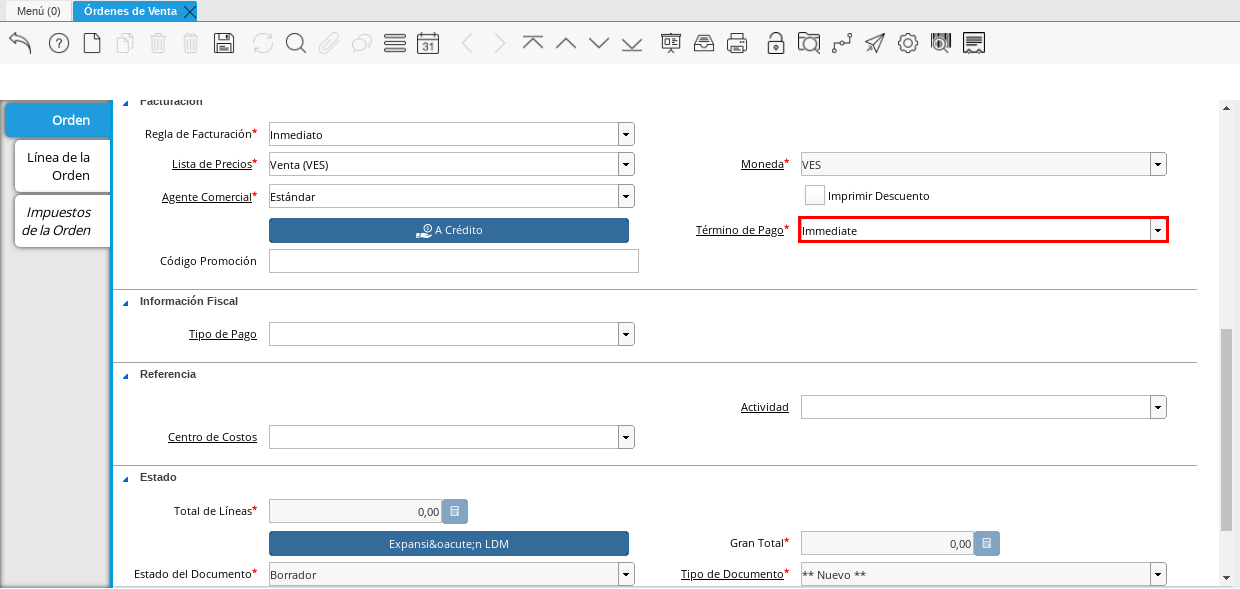Open record search magnifier icon

pos(295,43)
